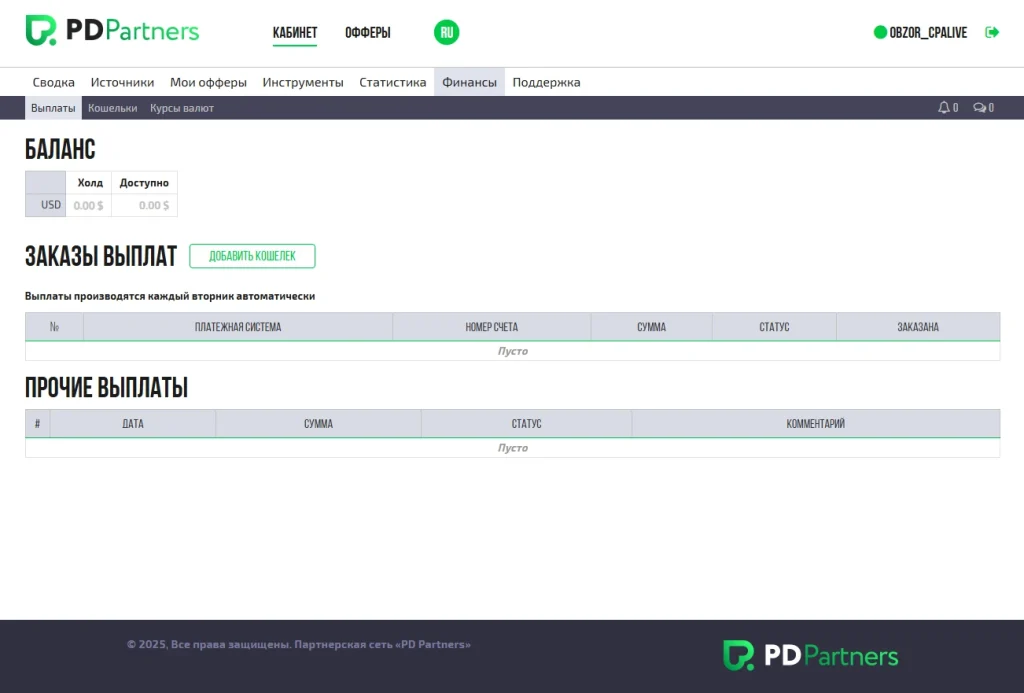Select the Выплаты sub-tab
This screenshot has width=1024, height=693.
tap(54, 108)
